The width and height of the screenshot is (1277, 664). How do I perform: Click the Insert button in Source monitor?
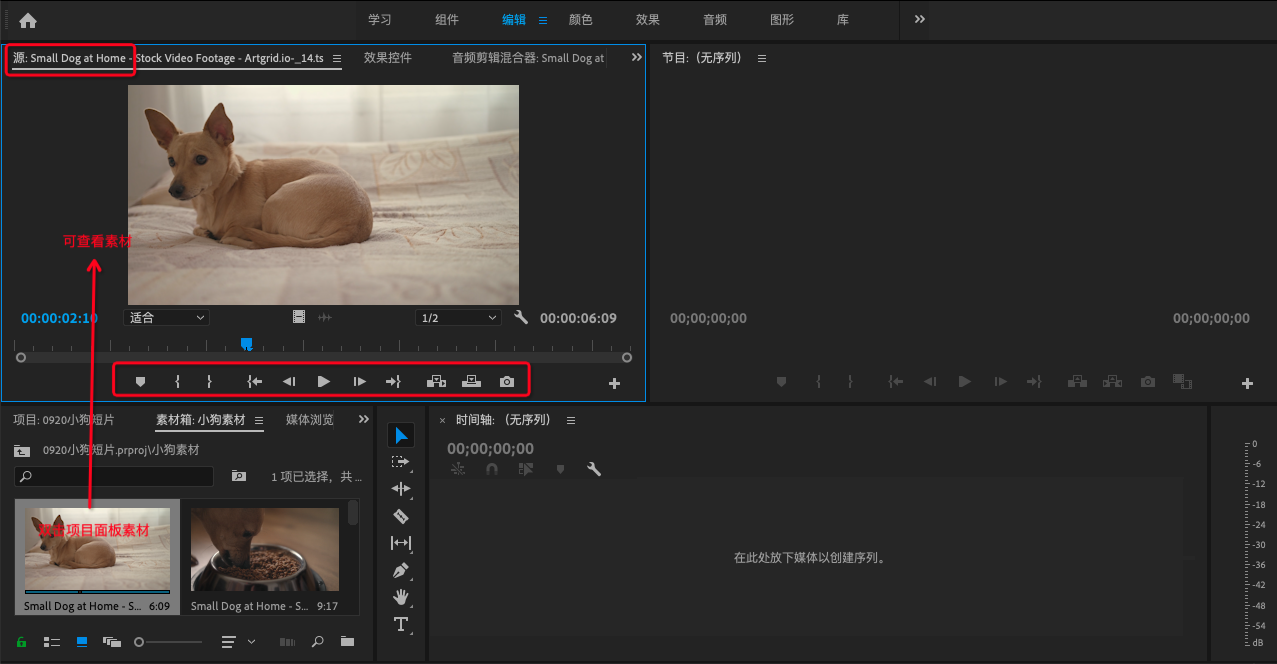click(436, 381)
